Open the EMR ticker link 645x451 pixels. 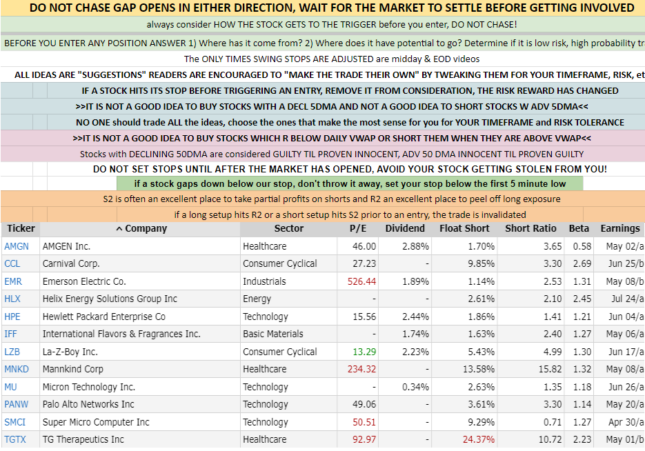pos(13,281)
